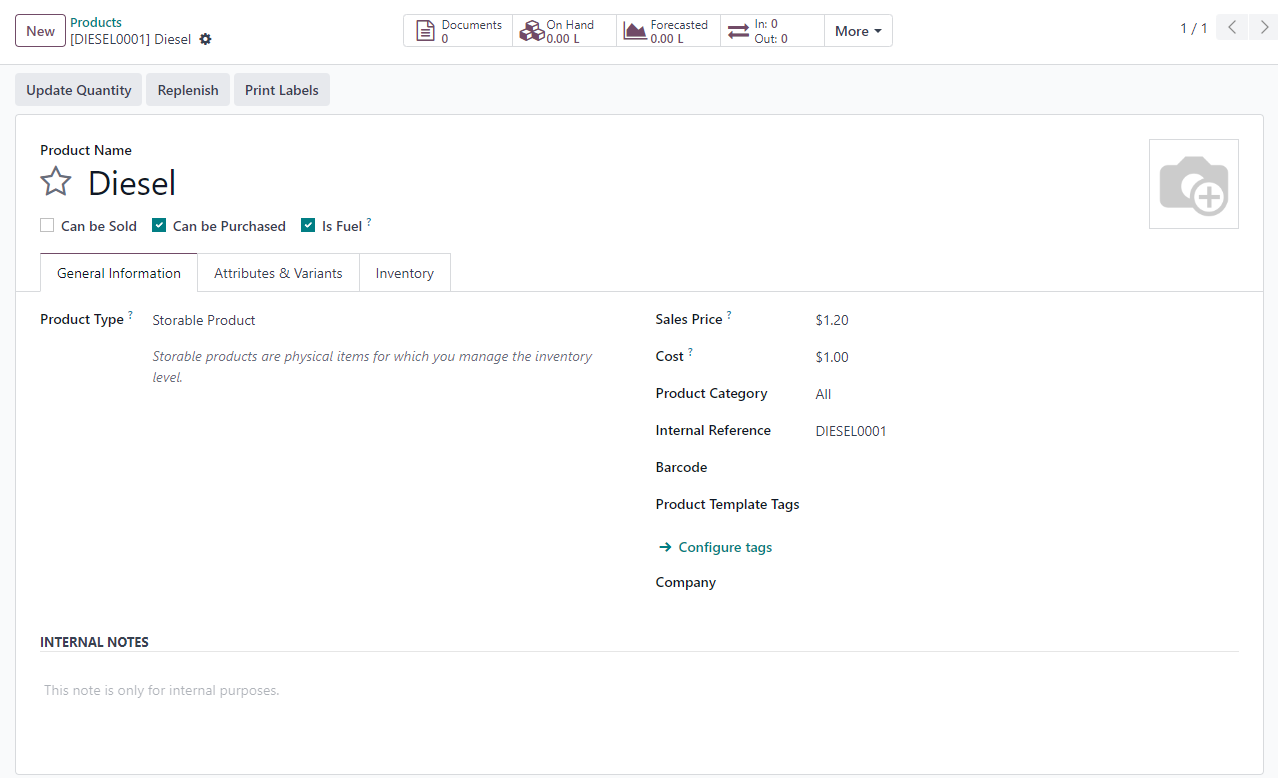1278x778 pixels.
Task: Click the arrow icon before Configure tags
Action: [x=665, y=547]
